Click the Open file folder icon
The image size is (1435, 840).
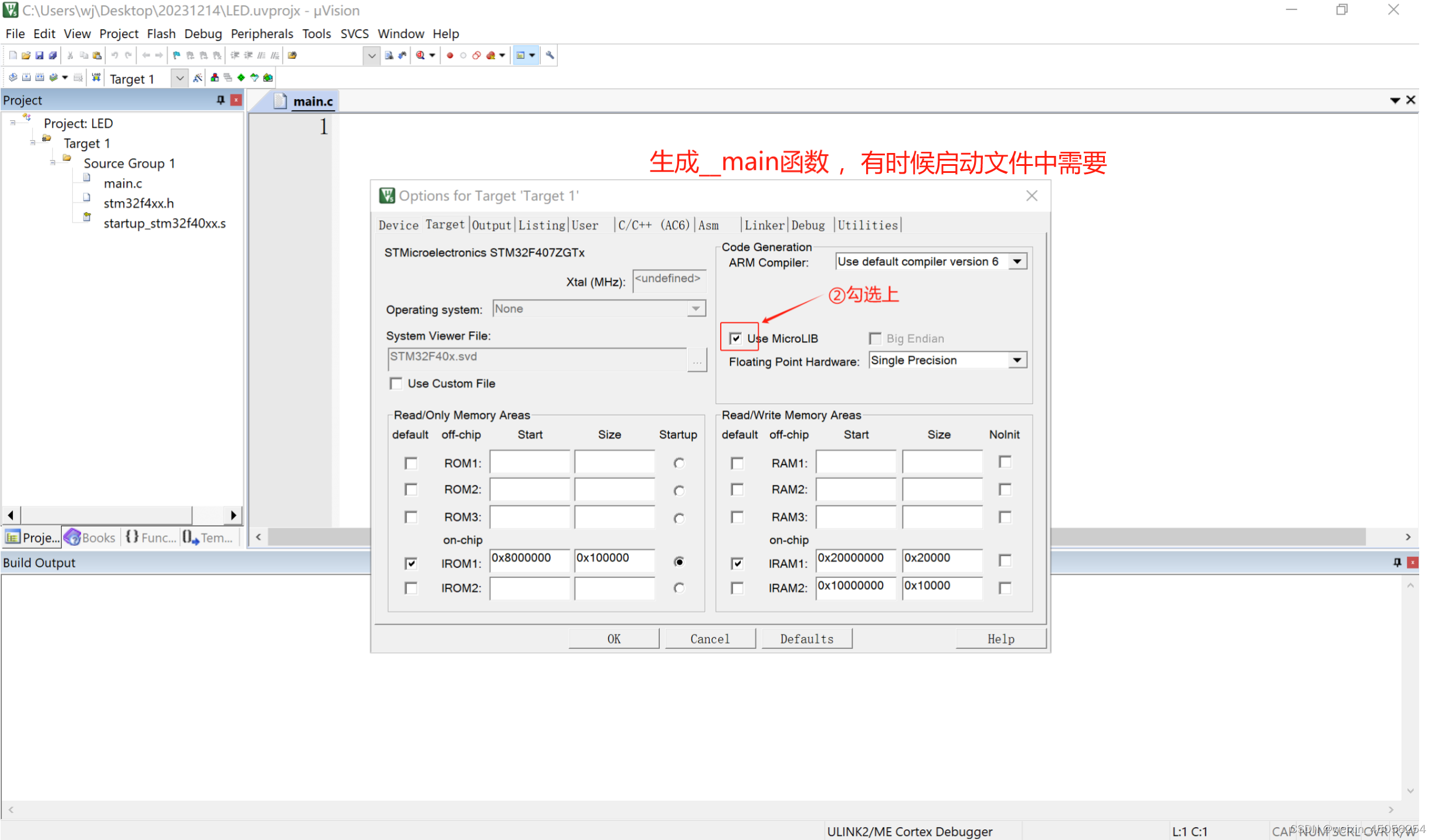26,55
